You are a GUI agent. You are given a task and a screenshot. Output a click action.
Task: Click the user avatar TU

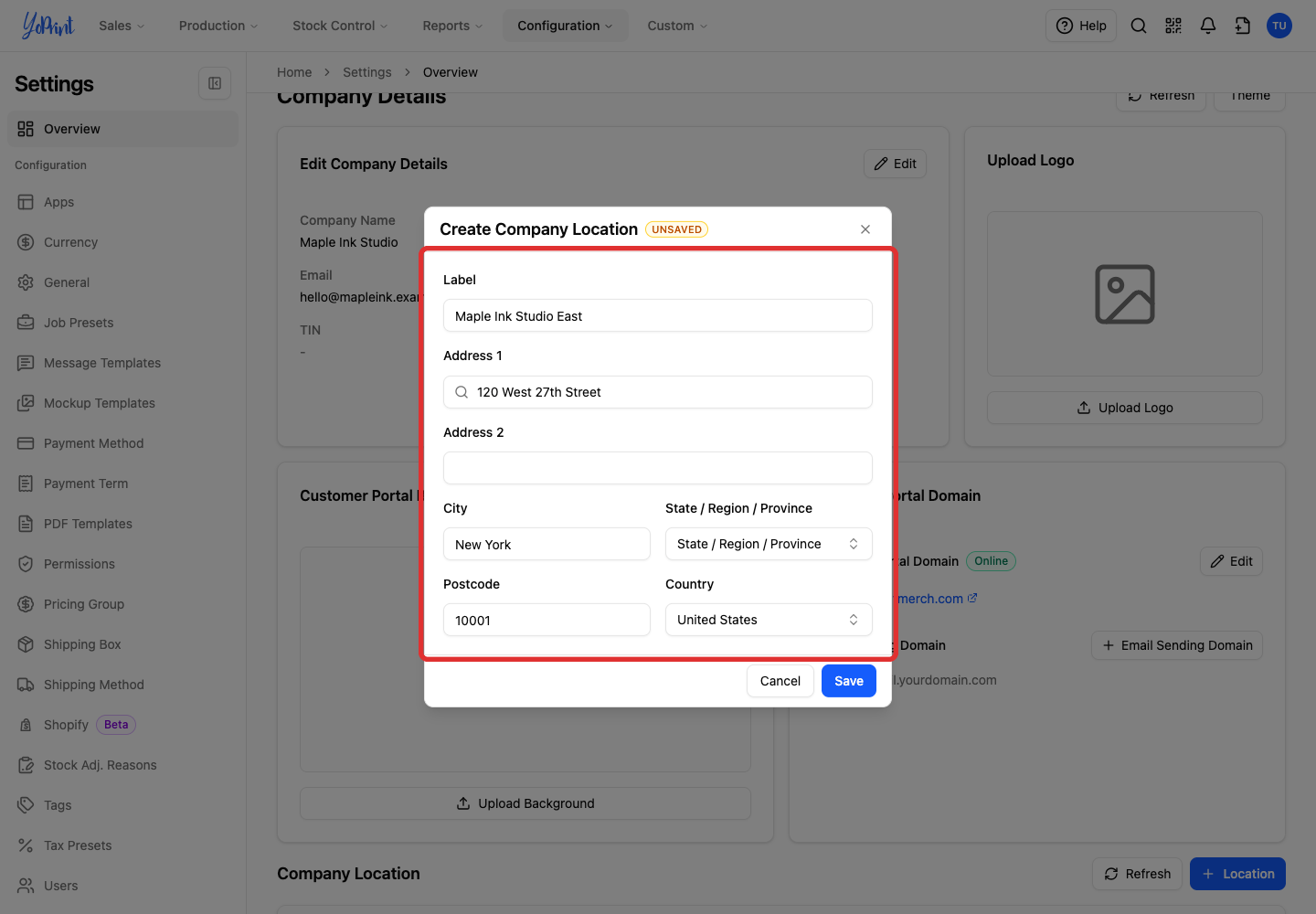click(x=1279, y=26)
